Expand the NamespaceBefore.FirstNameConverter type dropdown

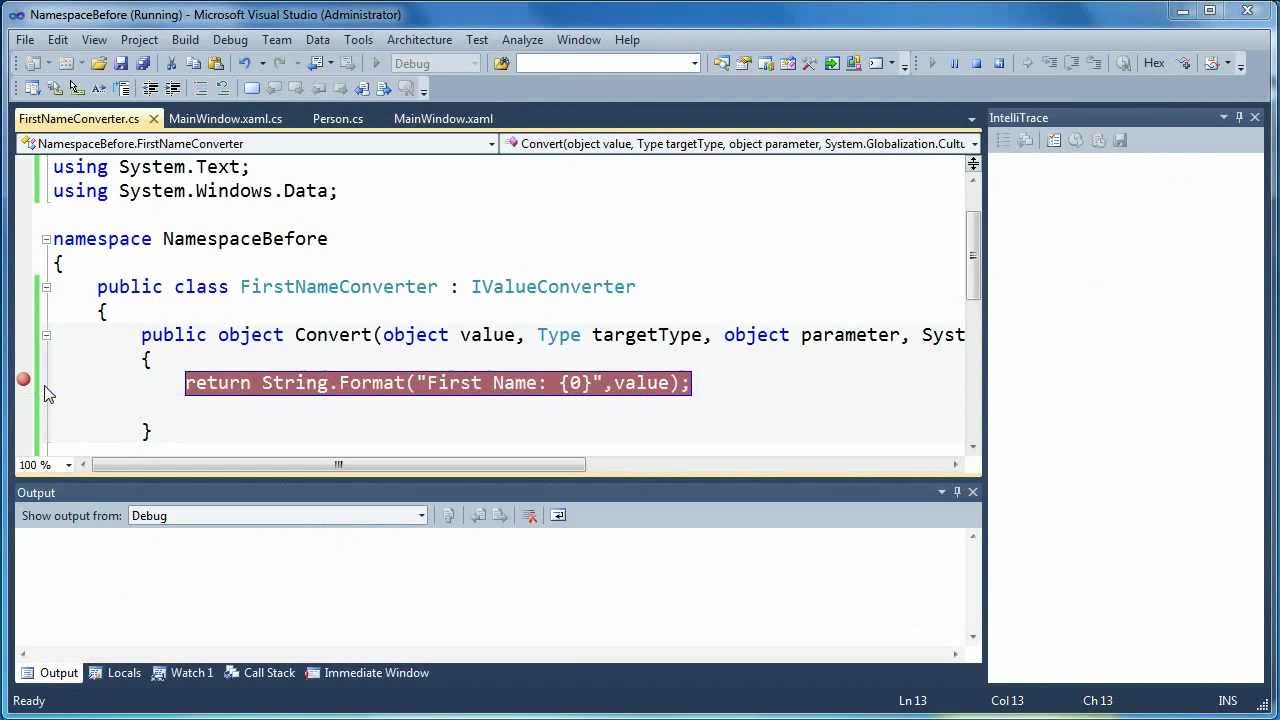pyautogui.click(x=491, y=144)
